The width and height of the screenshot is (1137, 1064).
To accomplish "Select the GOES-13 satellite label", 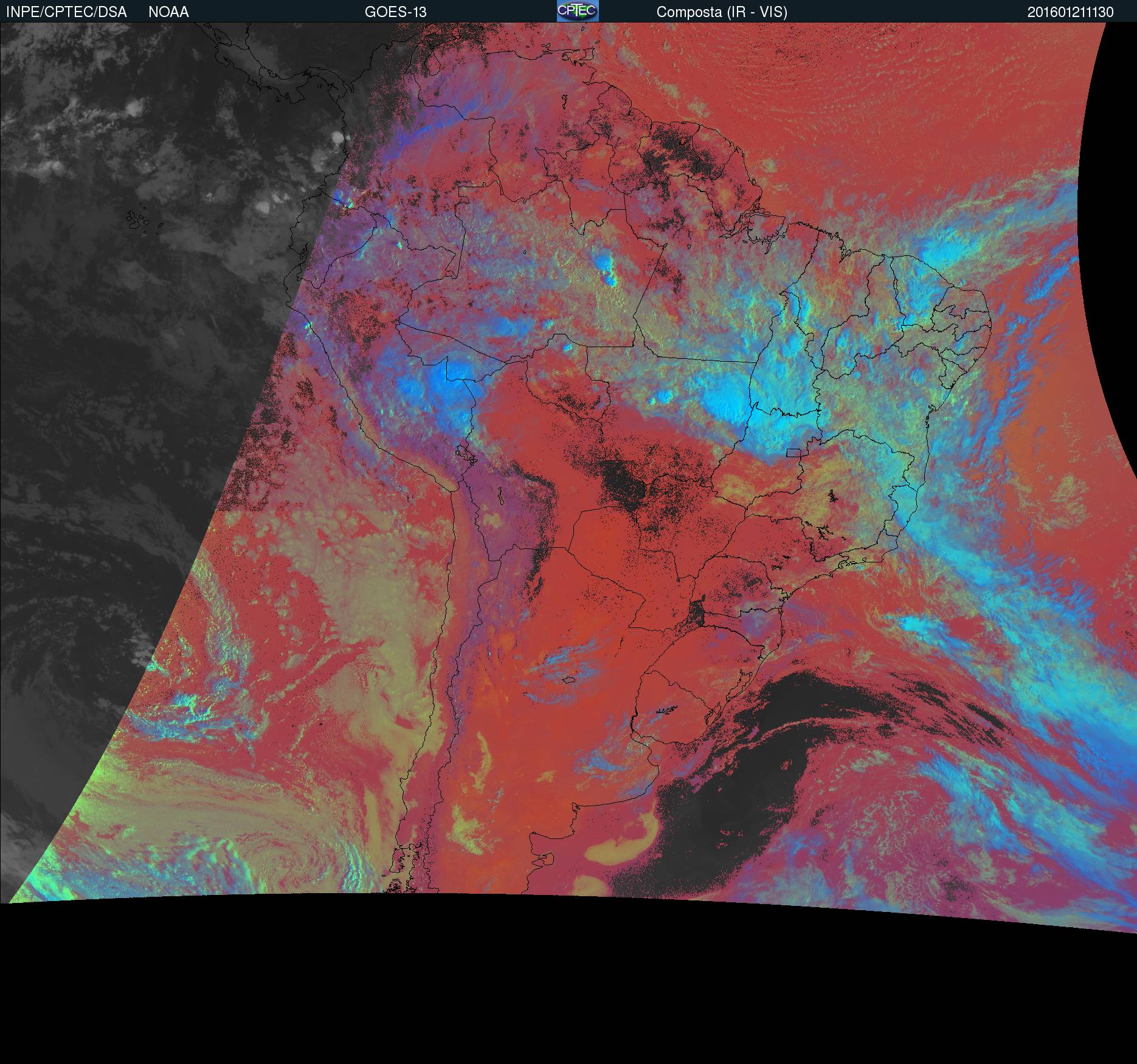I will [395, 12].
